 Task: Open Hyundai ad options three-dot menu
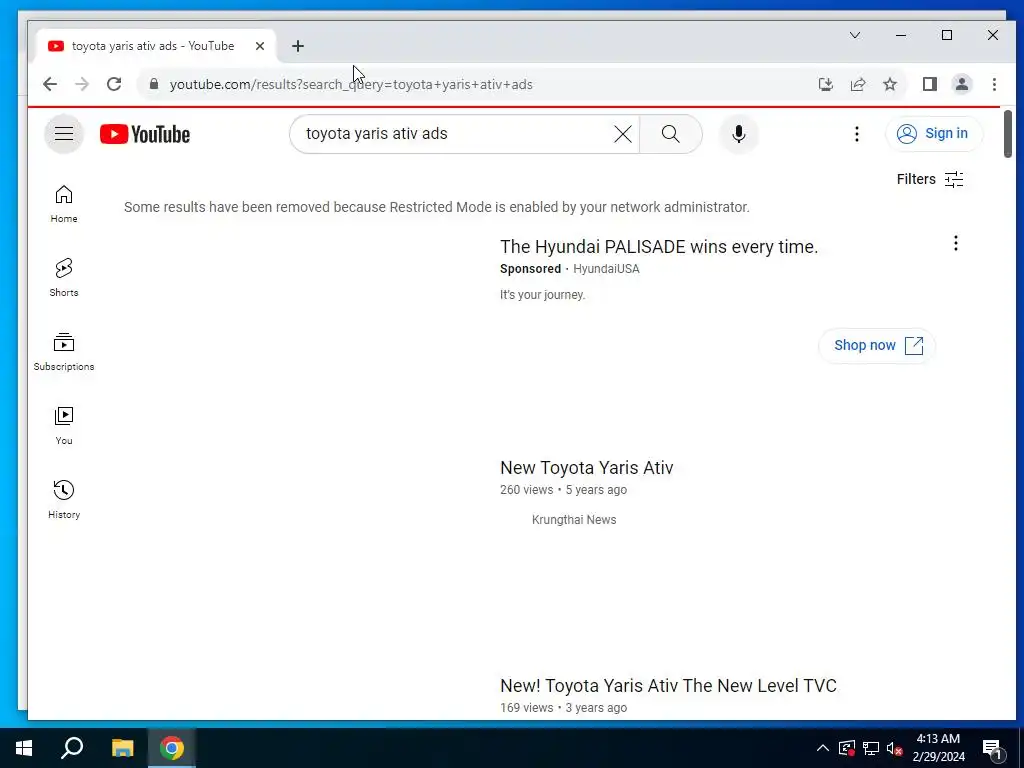click(955, 244)
